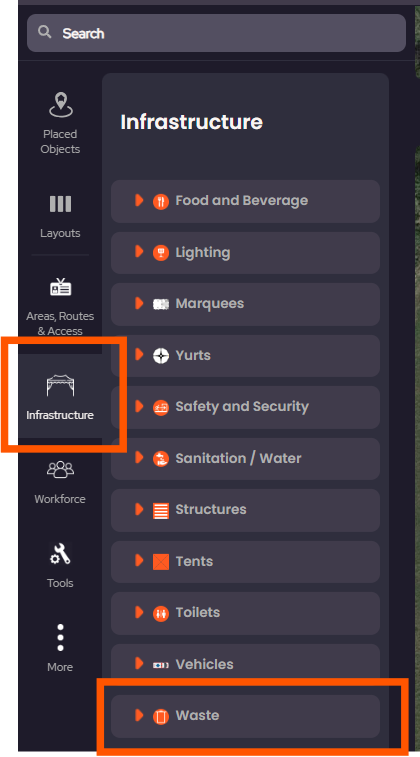420x757 pixels.
Task: Click the search magnifier icon
Action: tap(44, 32)
